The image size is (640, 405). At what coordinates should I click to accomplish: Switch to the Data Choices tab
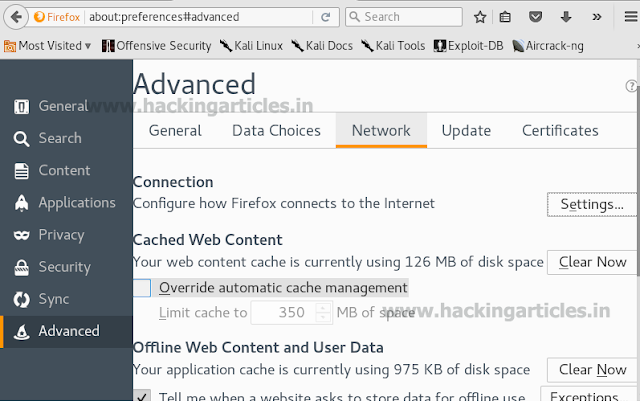276,130
